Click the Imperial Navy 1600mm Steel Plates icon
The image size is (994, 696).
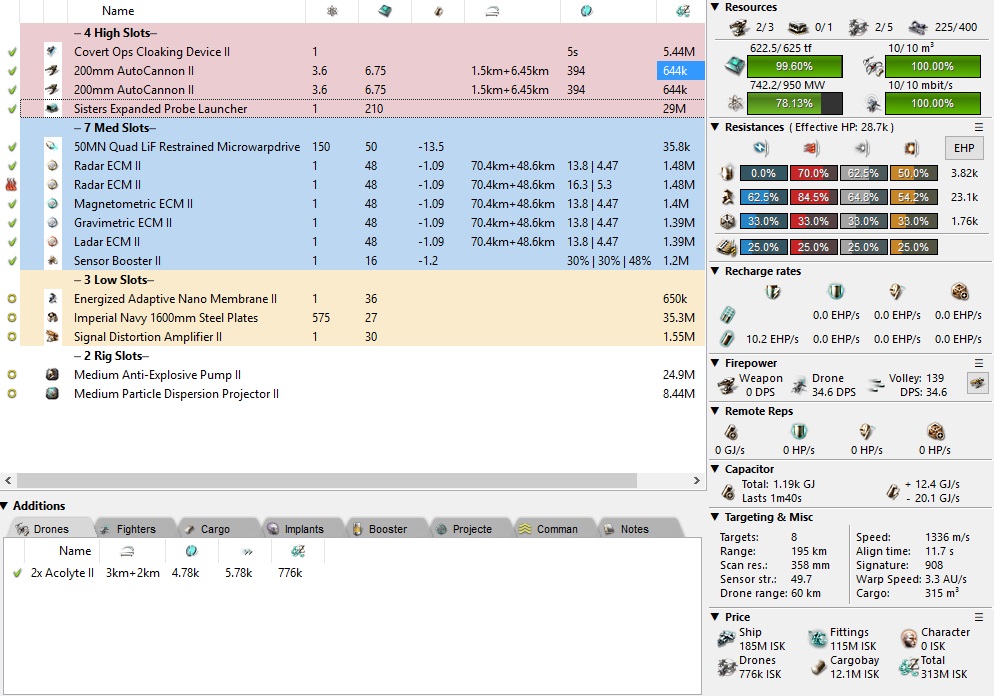coord(52,318)
